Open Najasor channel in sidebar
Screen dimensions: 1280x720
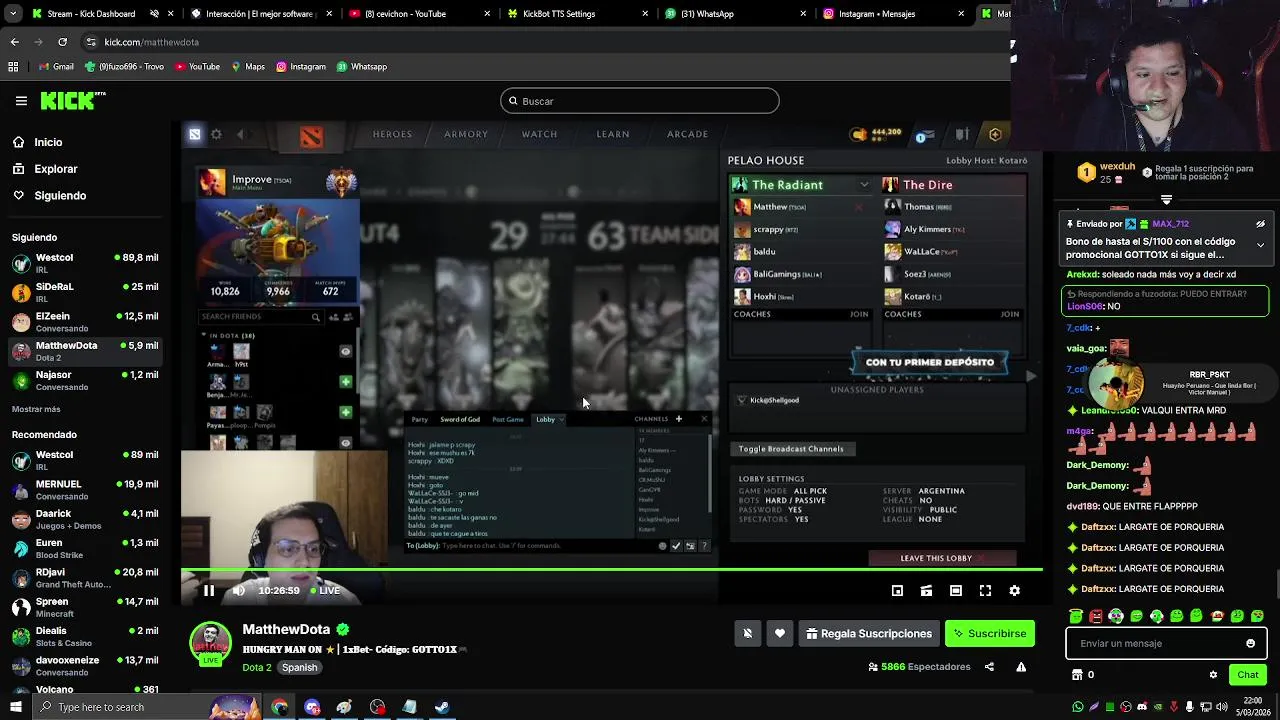(85, 380)
